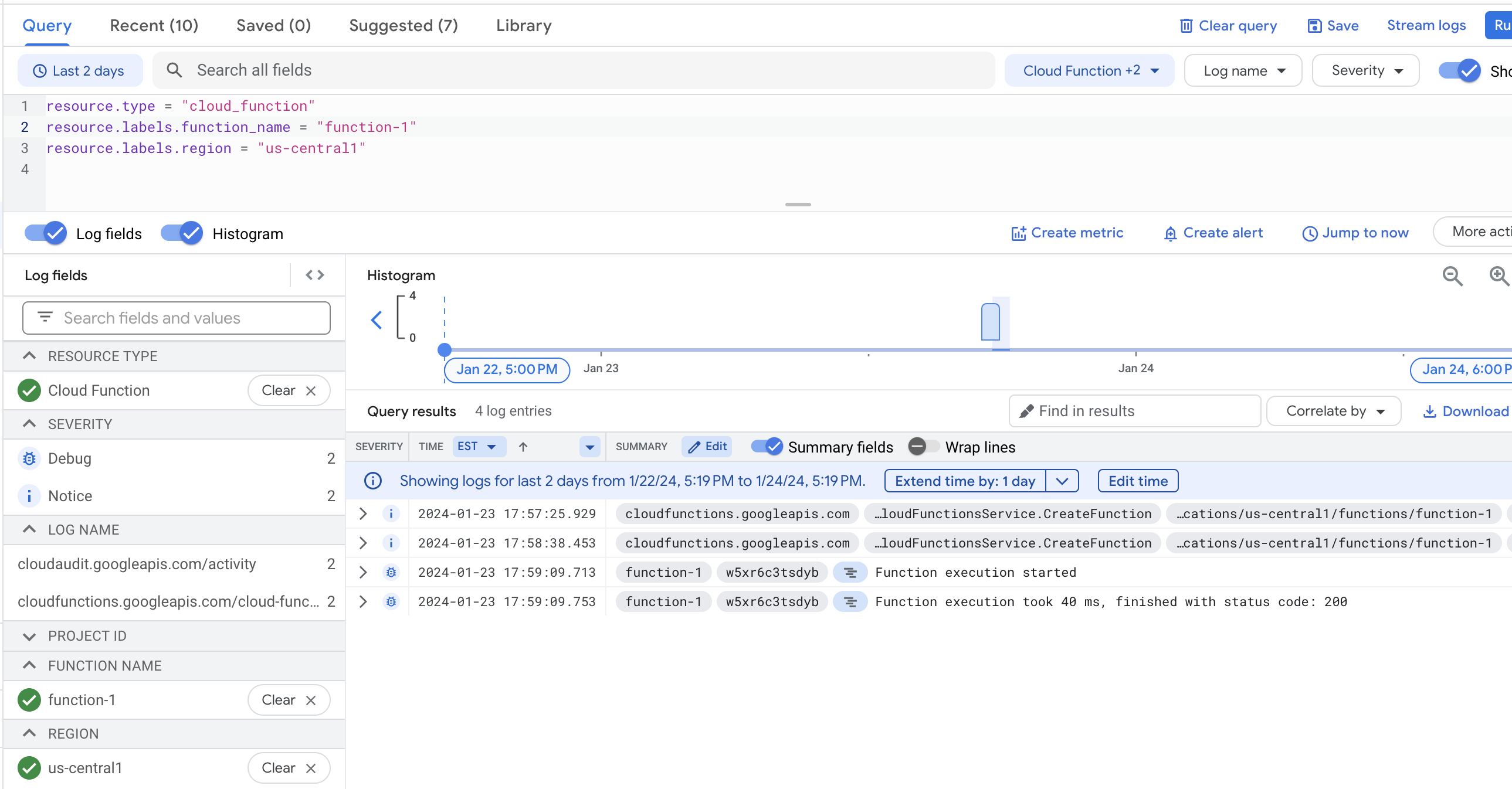Image resolution: width=1512 pixels, height=789 pixels.
Task: Toggle the Histogram panel on/off
Action: pos(182,234)
